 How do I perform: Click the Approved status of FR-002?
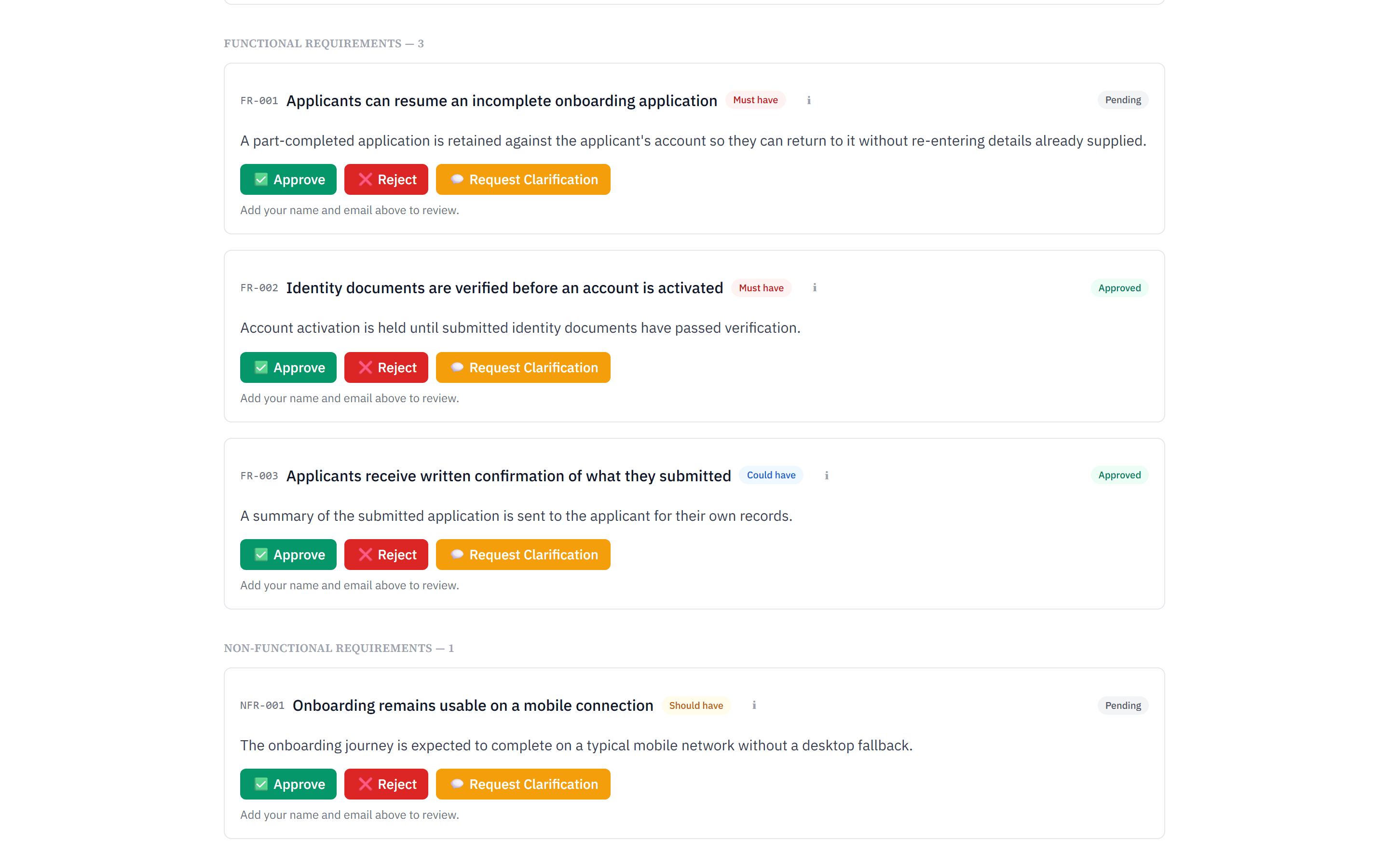coord(1119,287)
